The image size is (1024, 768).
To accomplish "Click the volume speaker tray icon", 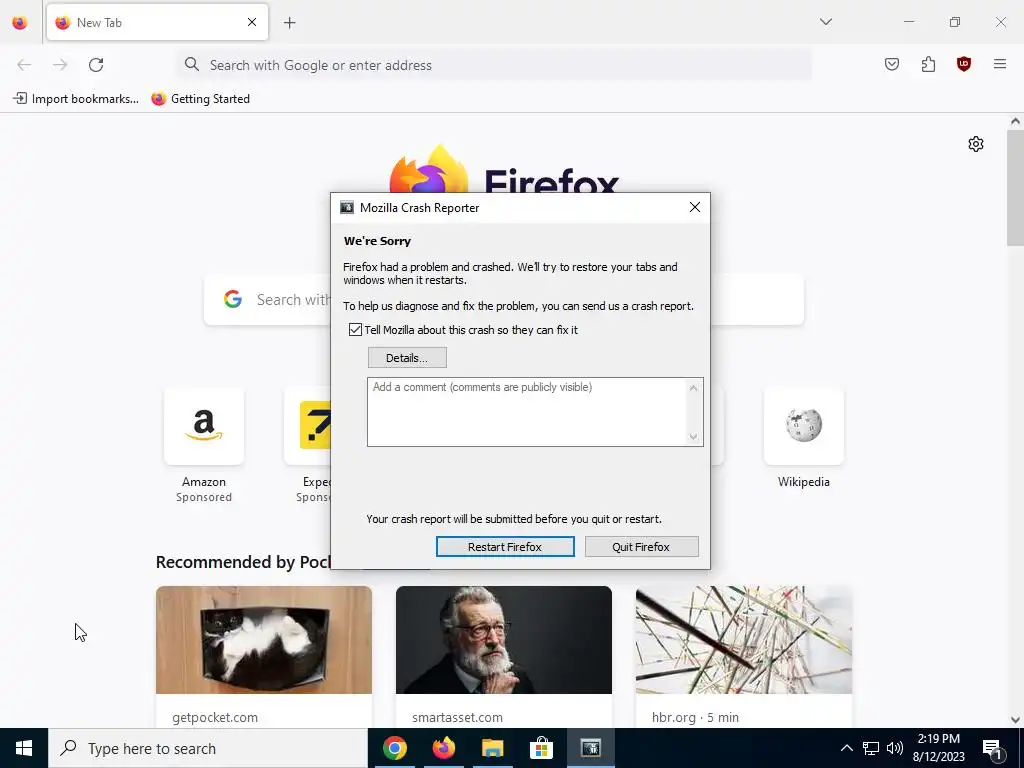I will click(x=895, y=748).
